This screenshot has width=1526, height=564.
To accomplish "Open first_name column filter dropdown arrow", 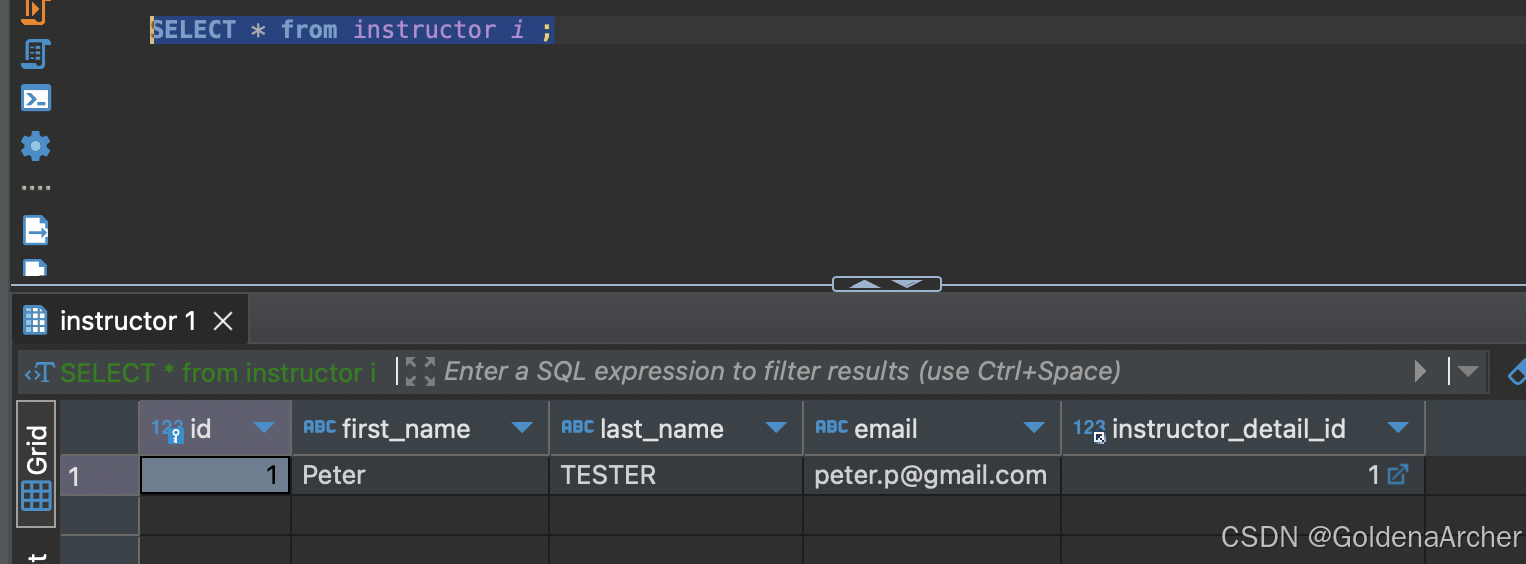I will coord(522,428).
